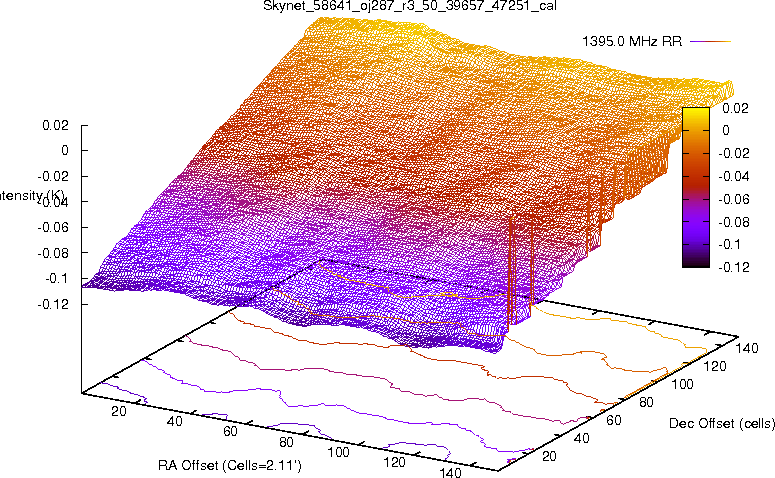
Task: Click the 120 tick on the RA Offset axis
Action: [x=394, y=463]
